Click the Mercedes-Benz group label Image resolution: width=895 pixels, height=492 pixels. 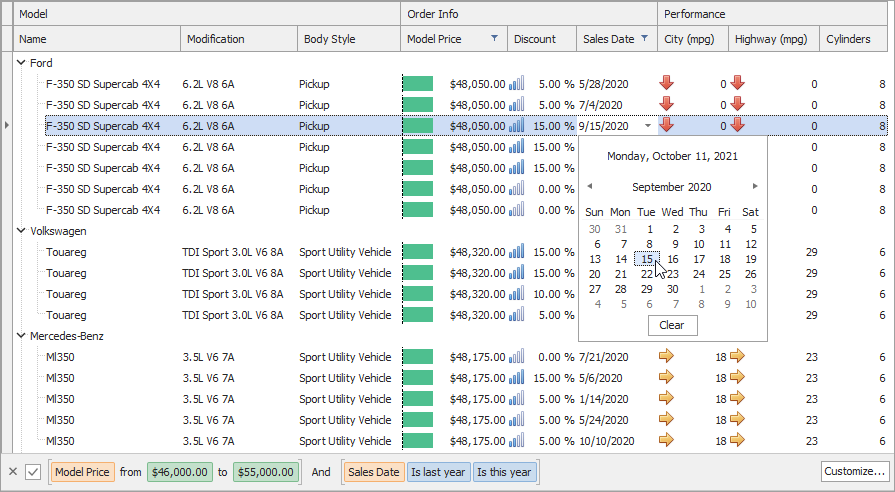[x=67, y=336]
